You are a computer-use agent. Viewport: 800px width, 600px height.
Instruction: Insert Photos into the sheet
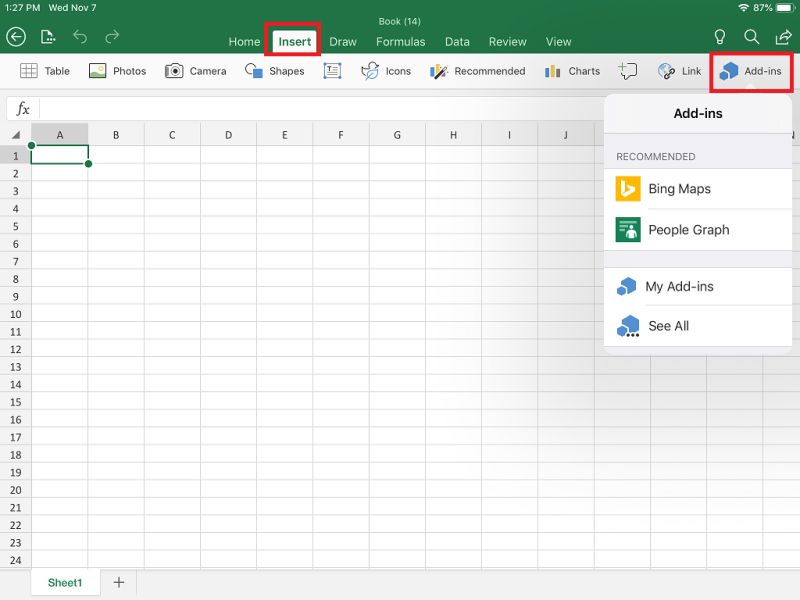click(x=117, y=71)
